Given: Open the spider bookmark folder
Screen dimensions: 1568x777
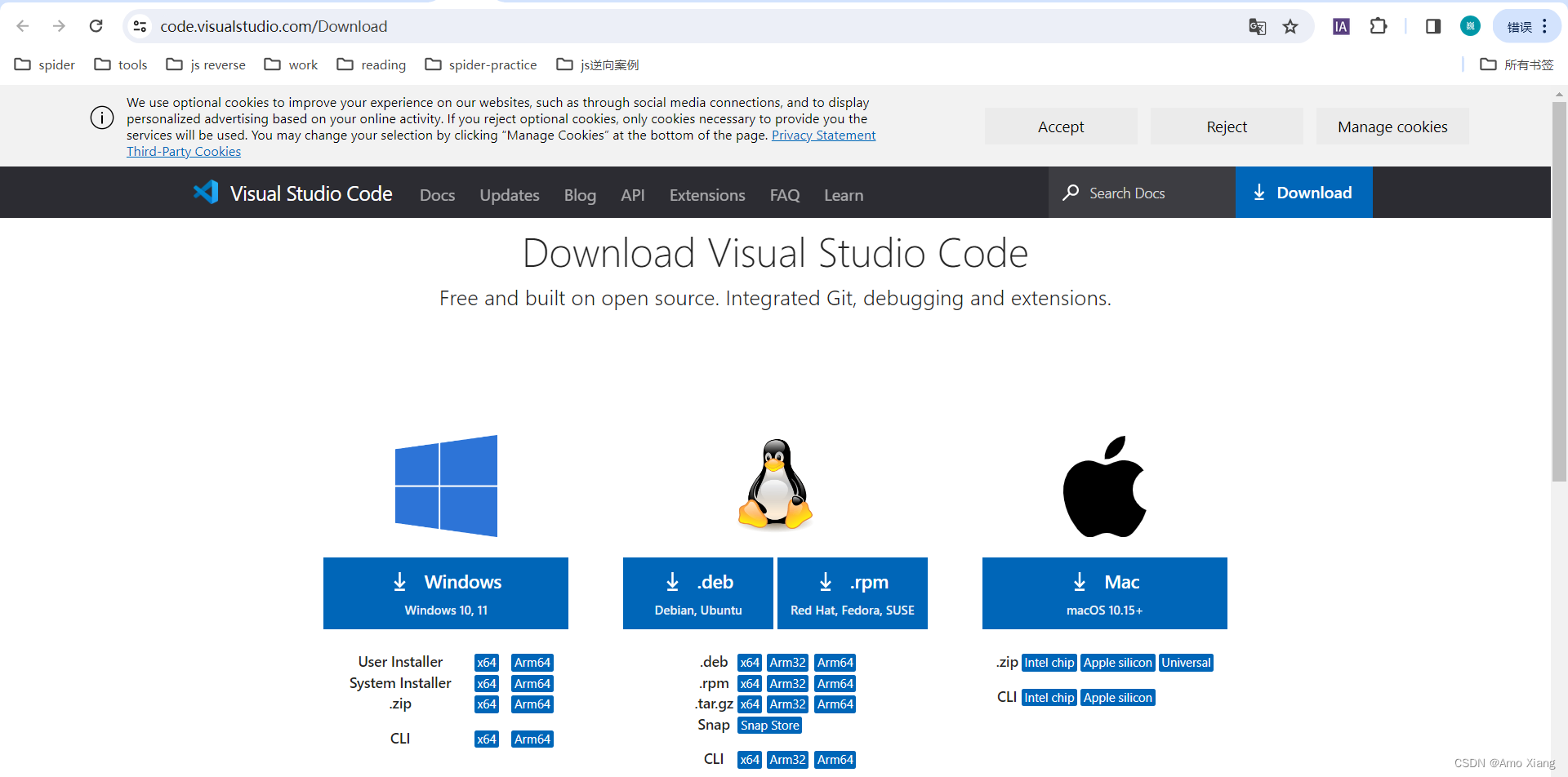Looking at the screenshot, I should 45,64.
